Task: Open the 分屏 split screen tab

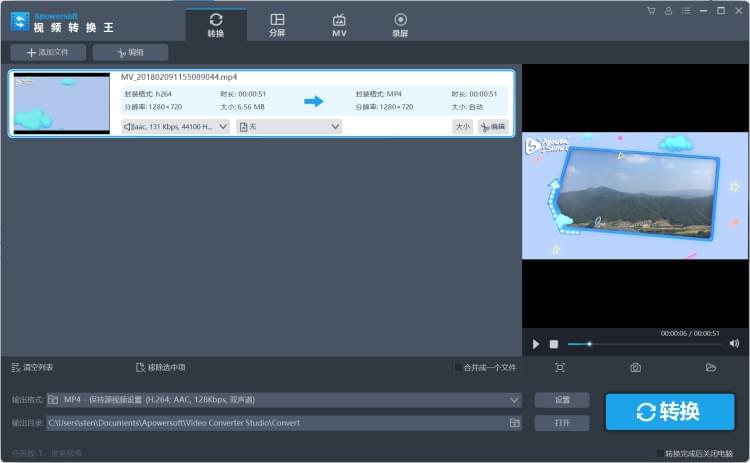Action: 277,25
